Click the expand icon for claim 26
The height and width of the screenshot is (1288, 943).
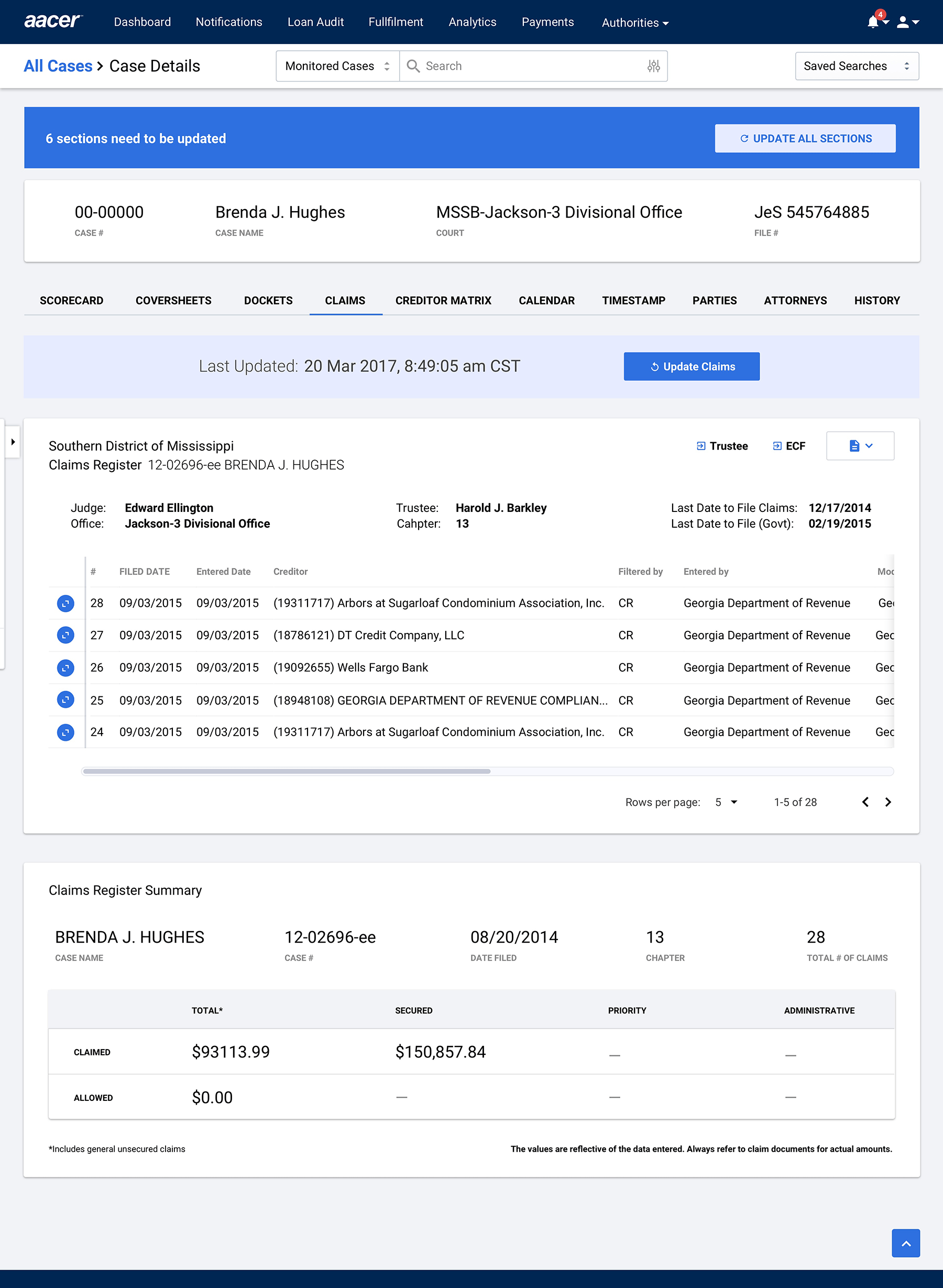click(x=65, y=668)
